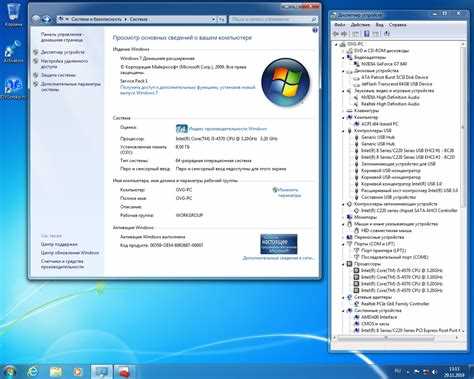Viewport: 474px width, 379px height.
Task: Select Realtek PCIe GbE Family Controller
Action: (395, 304)
